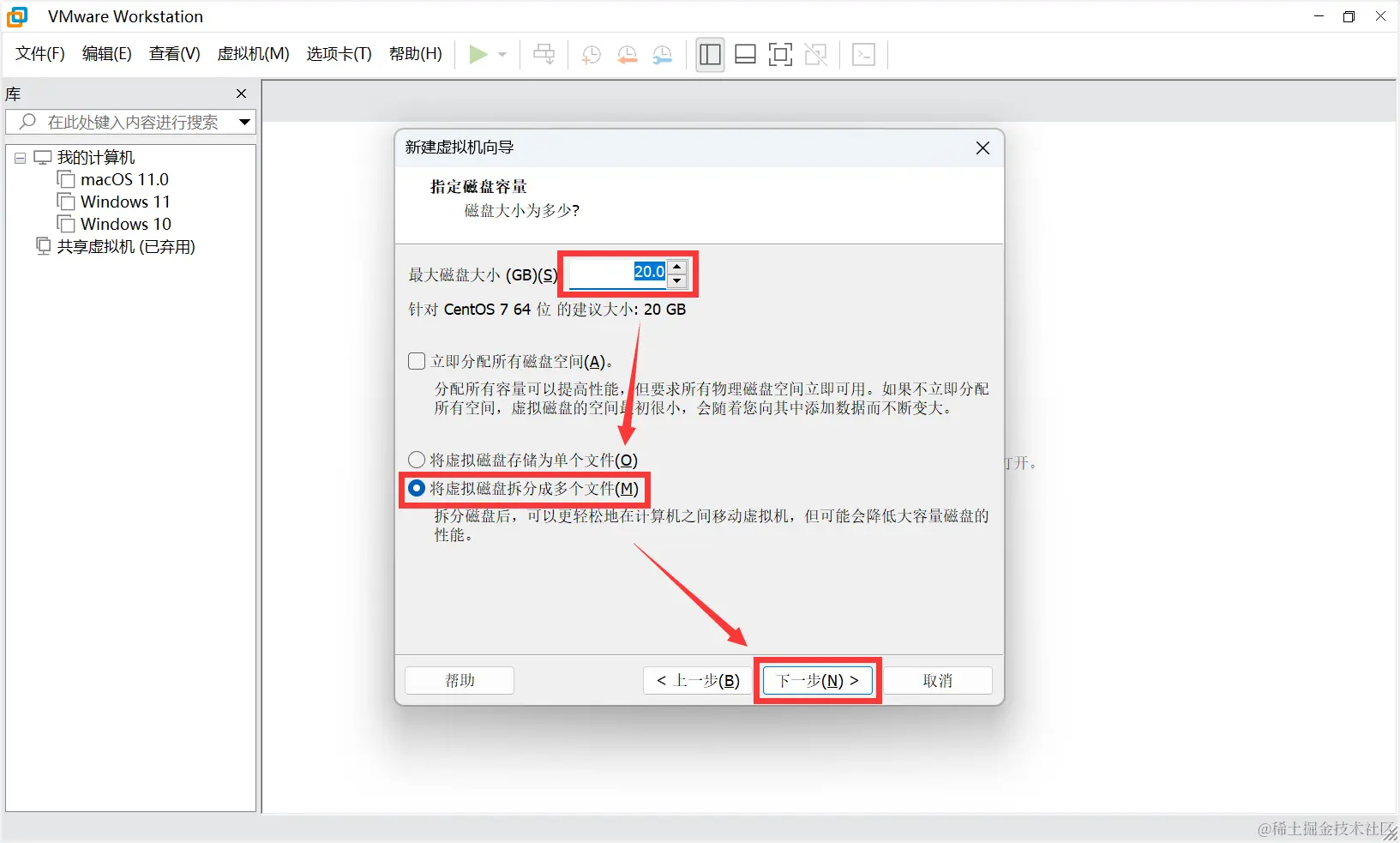Open the 查看(V) menu
This screenshot has height=843, width=1400.
(x=175, y=54)
